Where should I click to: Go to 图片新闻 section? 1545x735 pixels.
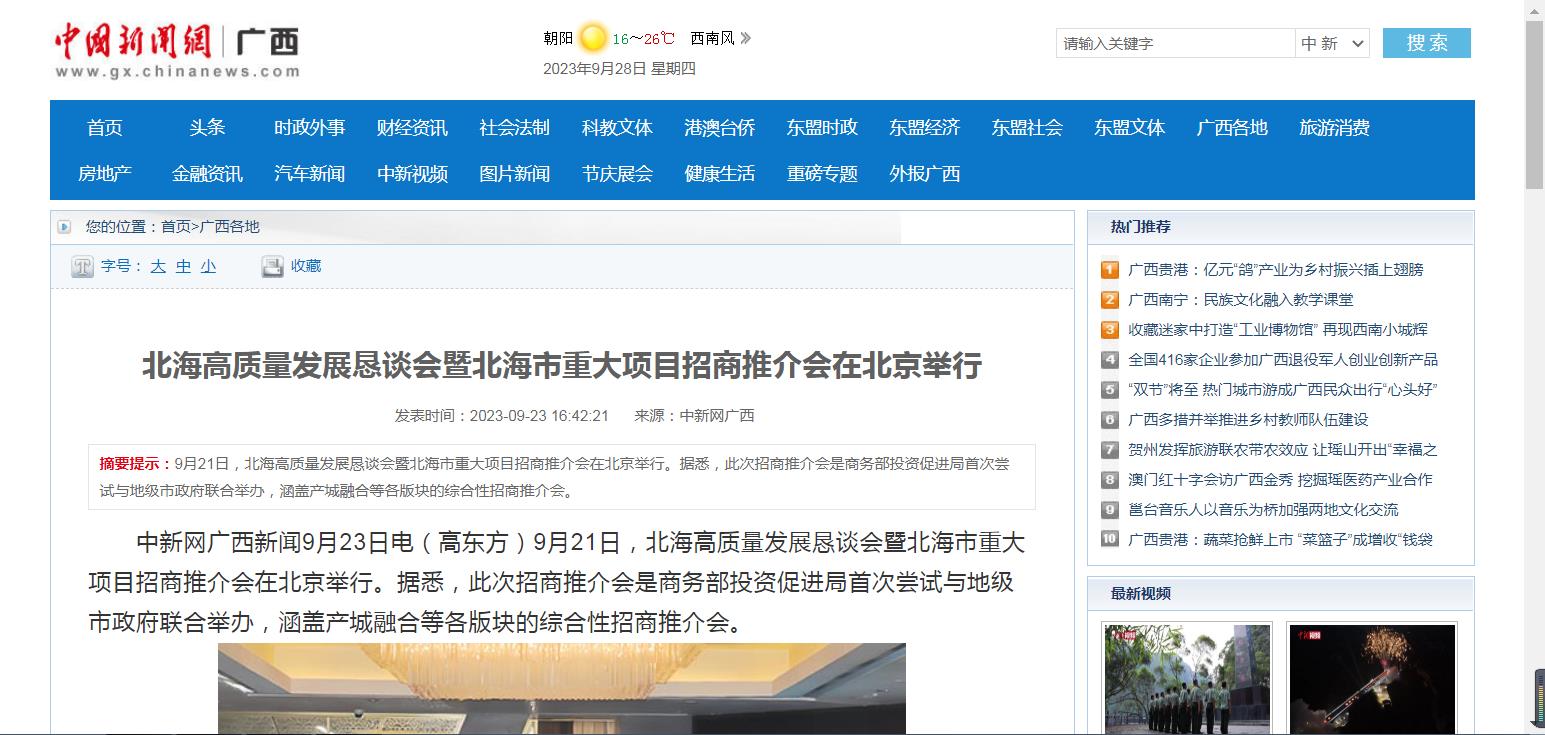coord(514,174)
